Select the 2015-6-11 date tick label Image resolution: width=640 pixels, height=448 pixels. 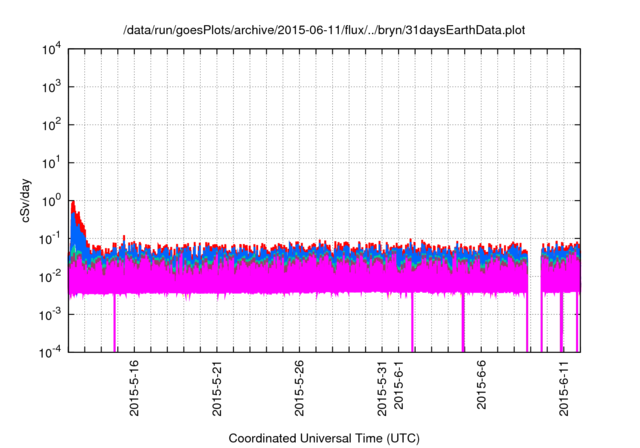(x=564, y=390)
